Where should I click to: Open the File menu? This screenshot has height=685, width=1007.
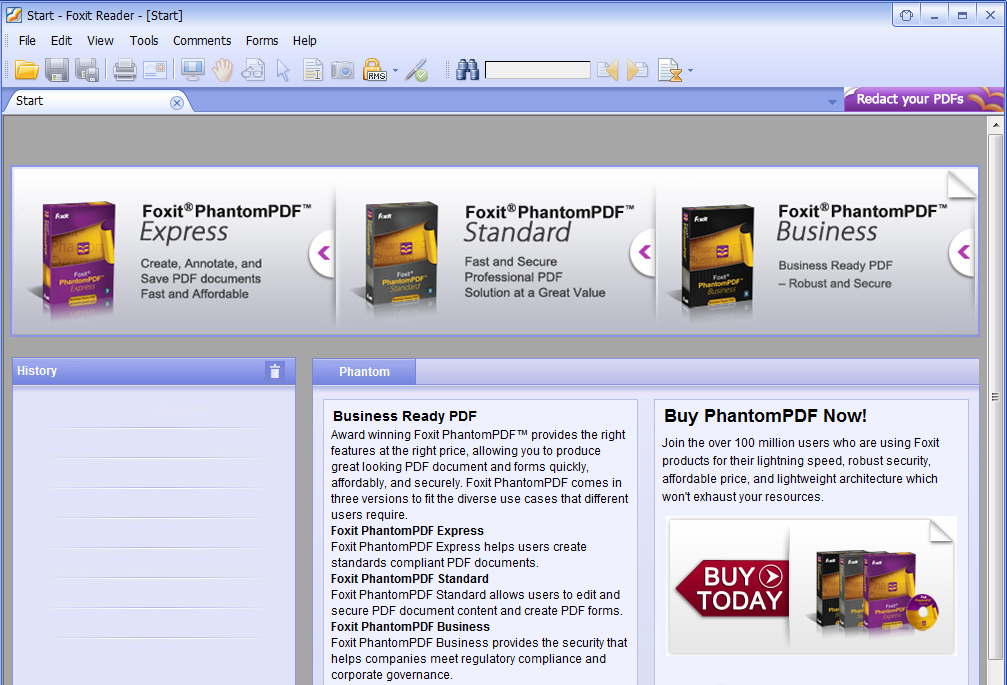(27, 40)
